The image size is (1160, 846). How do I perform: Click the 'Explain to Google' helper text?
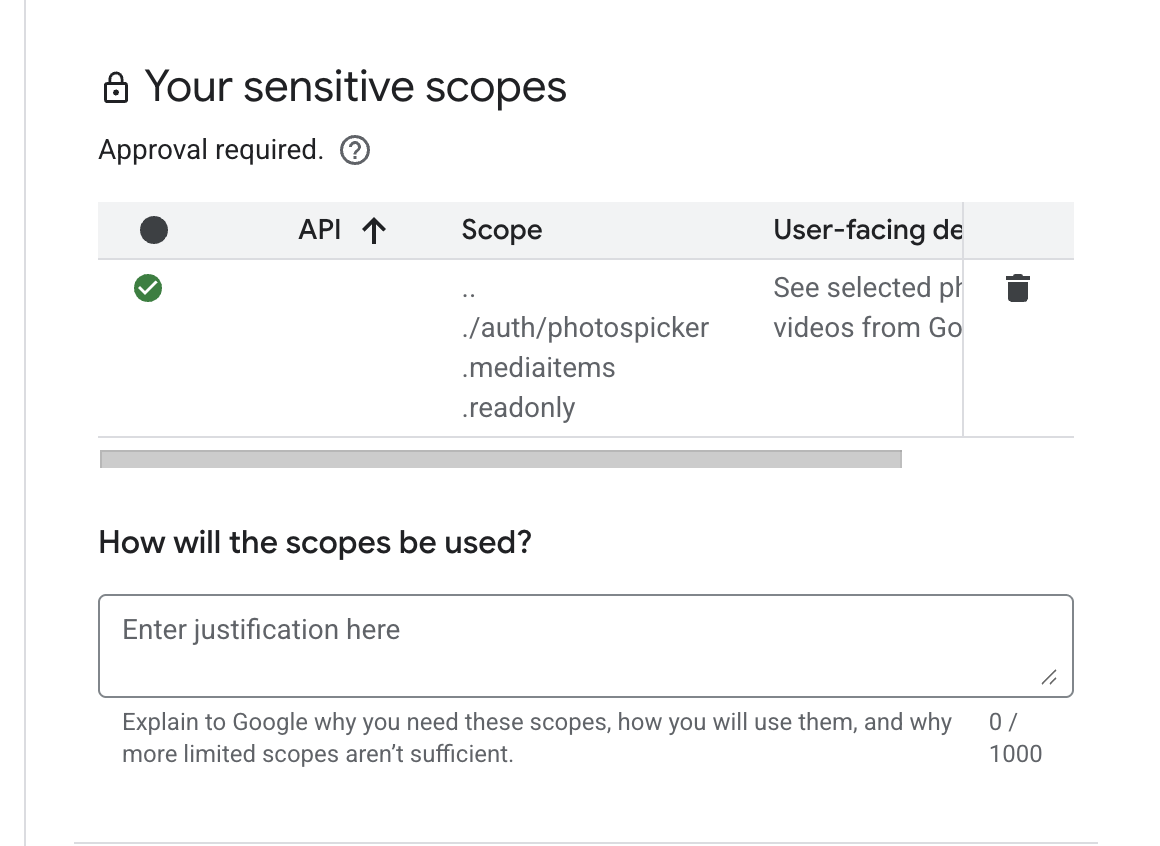point(536,738)
